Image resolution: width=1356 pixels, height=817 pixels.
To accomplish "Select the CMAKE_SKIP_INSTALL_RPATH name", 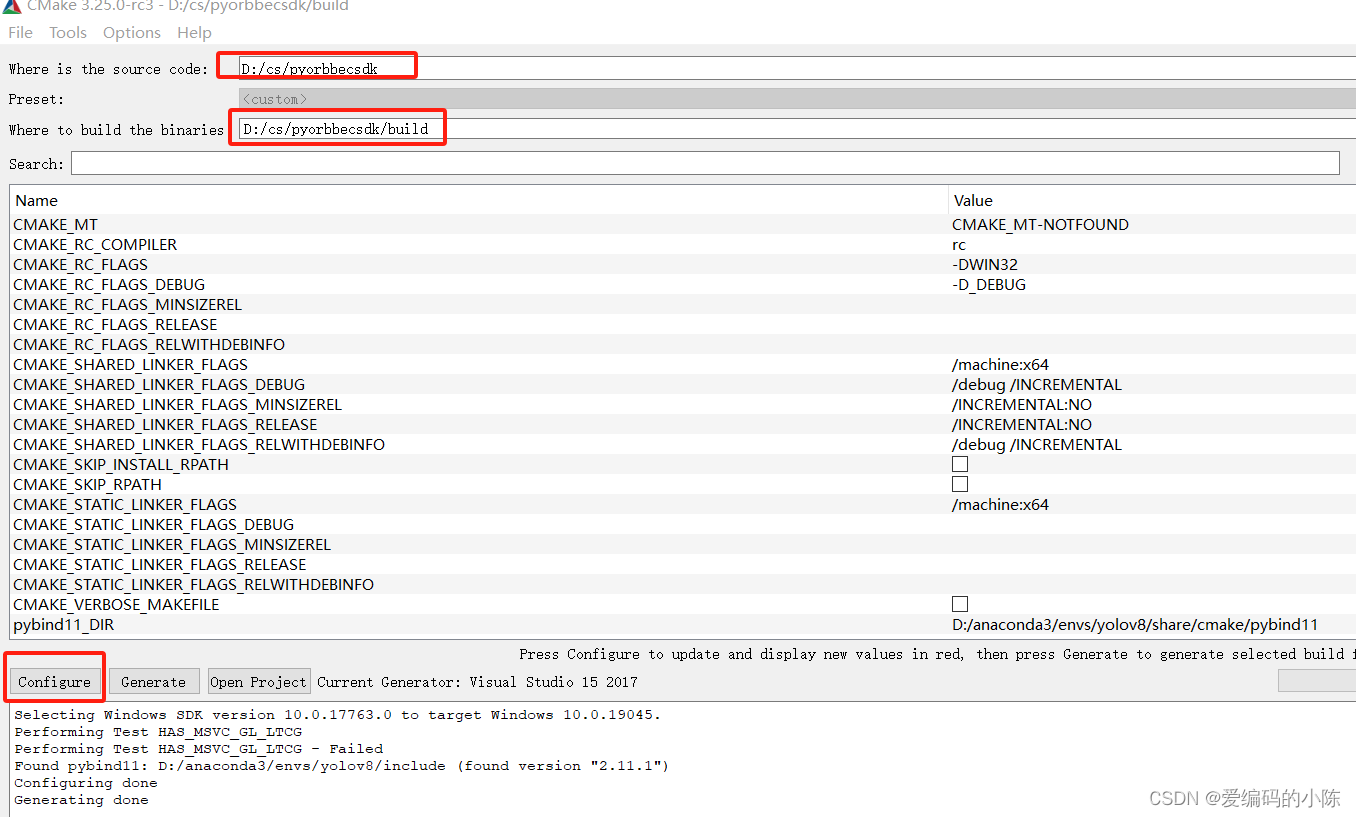I will [x=121, y=464].
